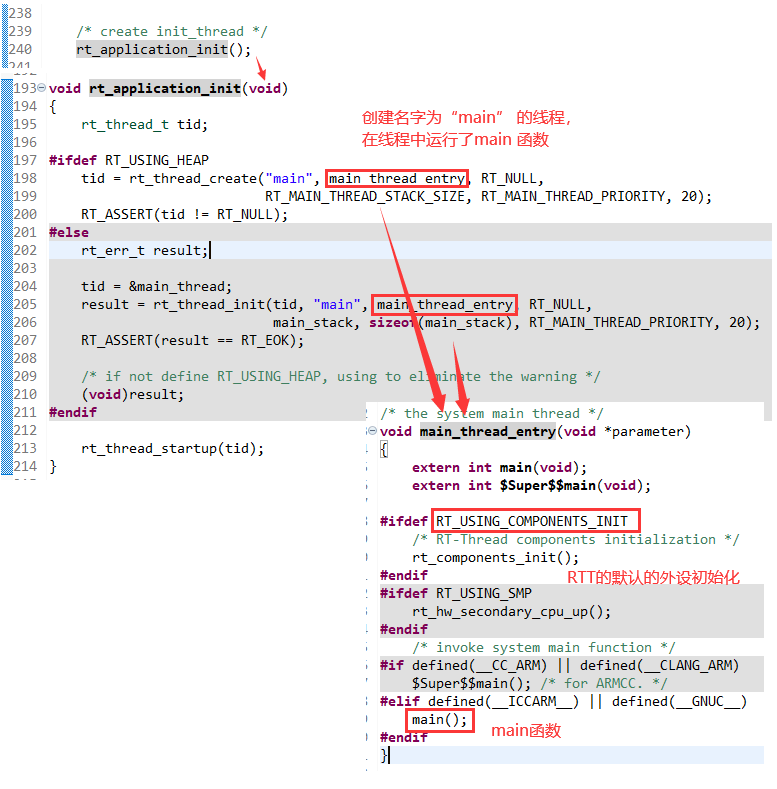
Task: Click the #endif on line 211
Action: tap(73, 412)
